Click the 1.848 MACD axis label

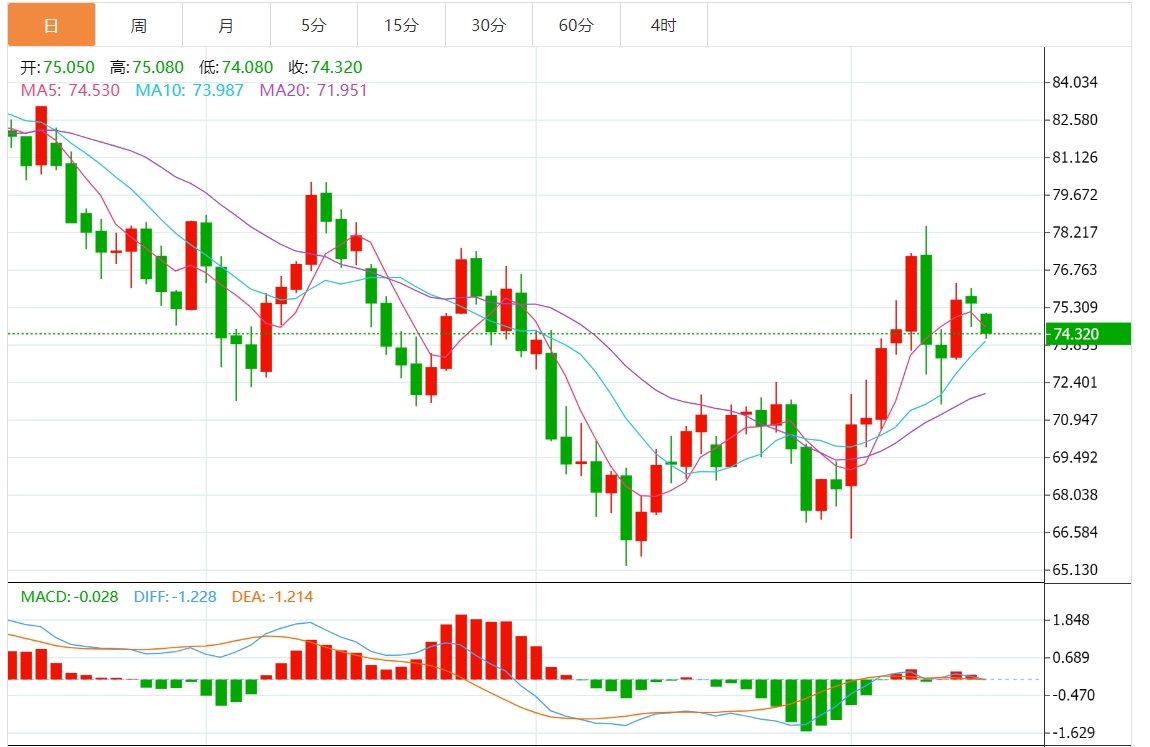(x=1071, y=619)
